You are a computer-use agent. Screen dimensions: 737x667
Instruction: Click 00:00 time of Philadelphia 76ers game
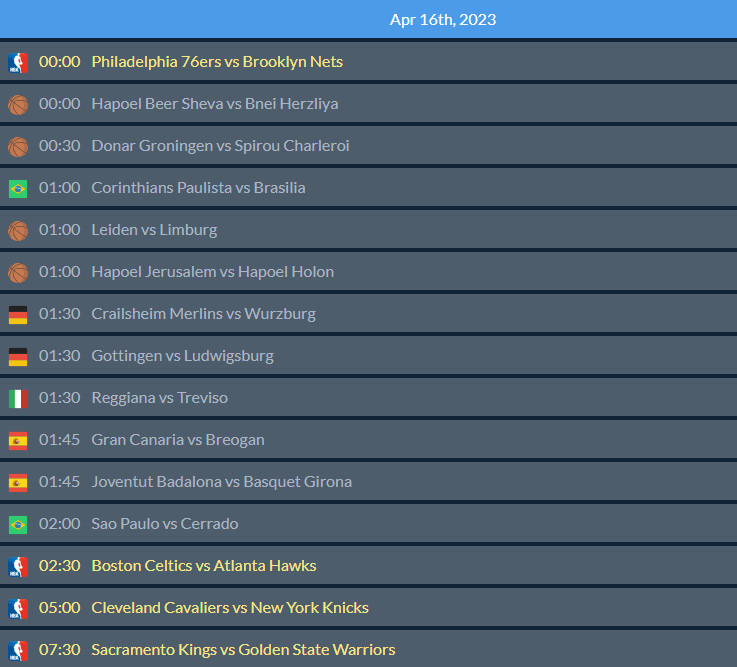tap(60, 62)
